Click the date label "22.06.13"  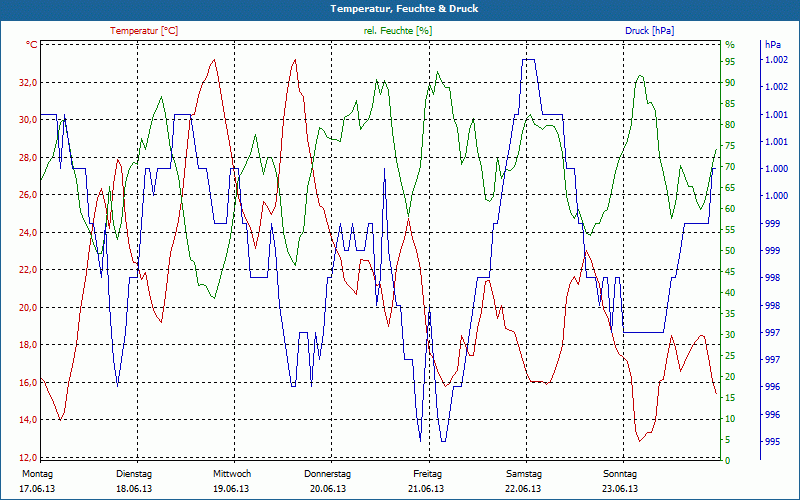(523, 489)
